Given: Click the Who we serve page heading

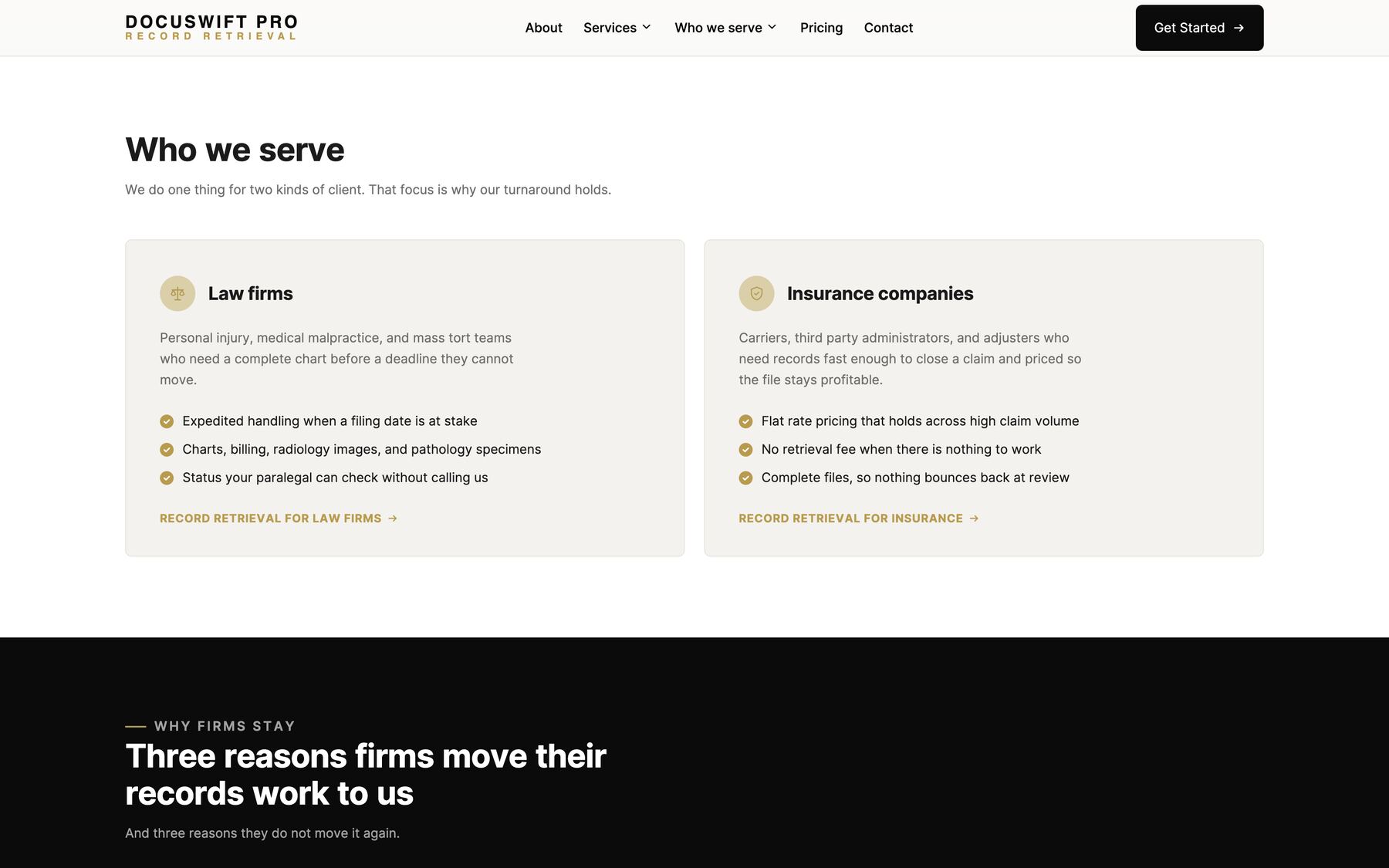Looking at the screenshot, I should tap(235, 150).
